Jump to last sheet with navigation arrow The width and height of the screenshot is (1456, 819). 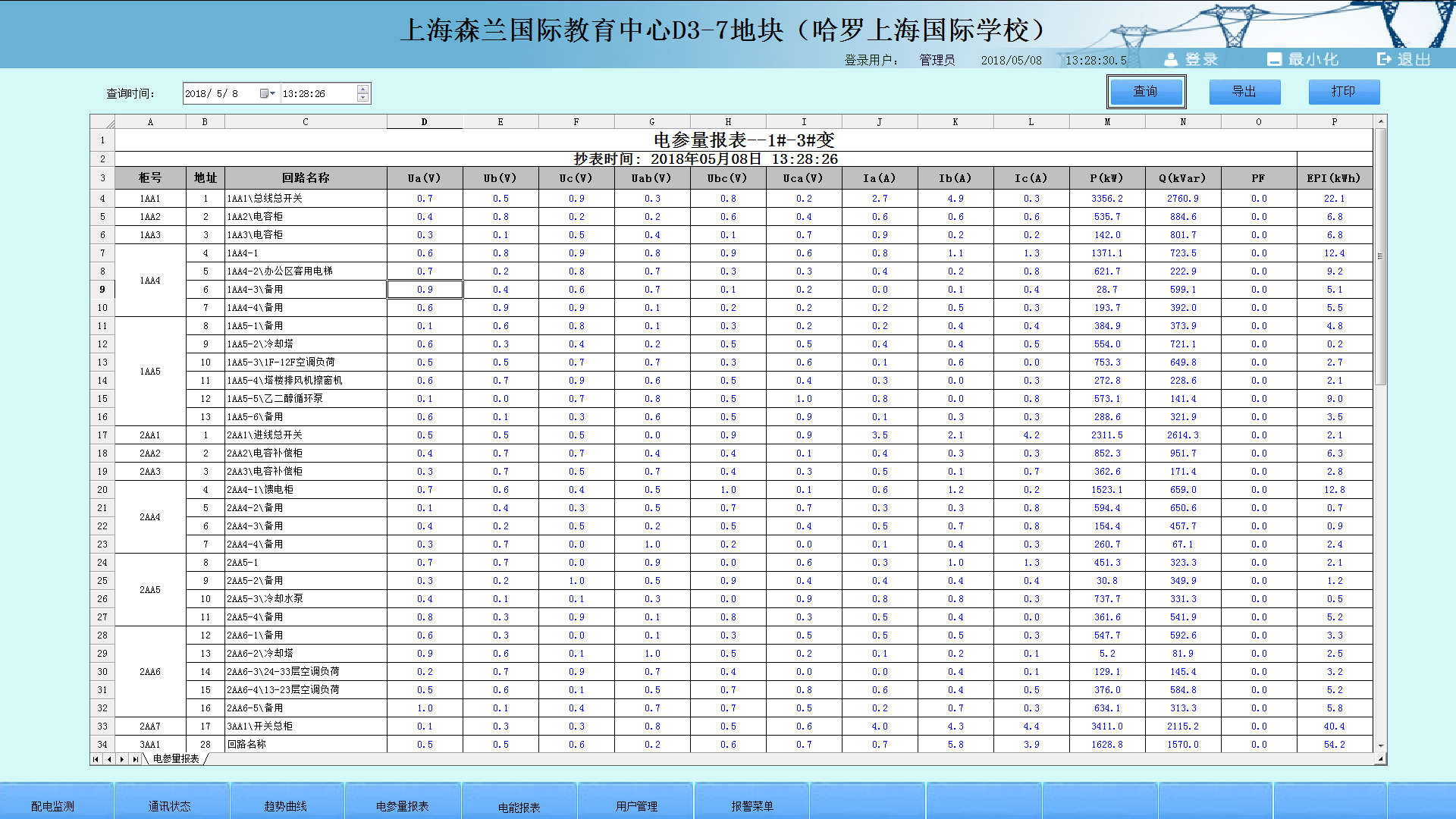click(x=136, y=759)
